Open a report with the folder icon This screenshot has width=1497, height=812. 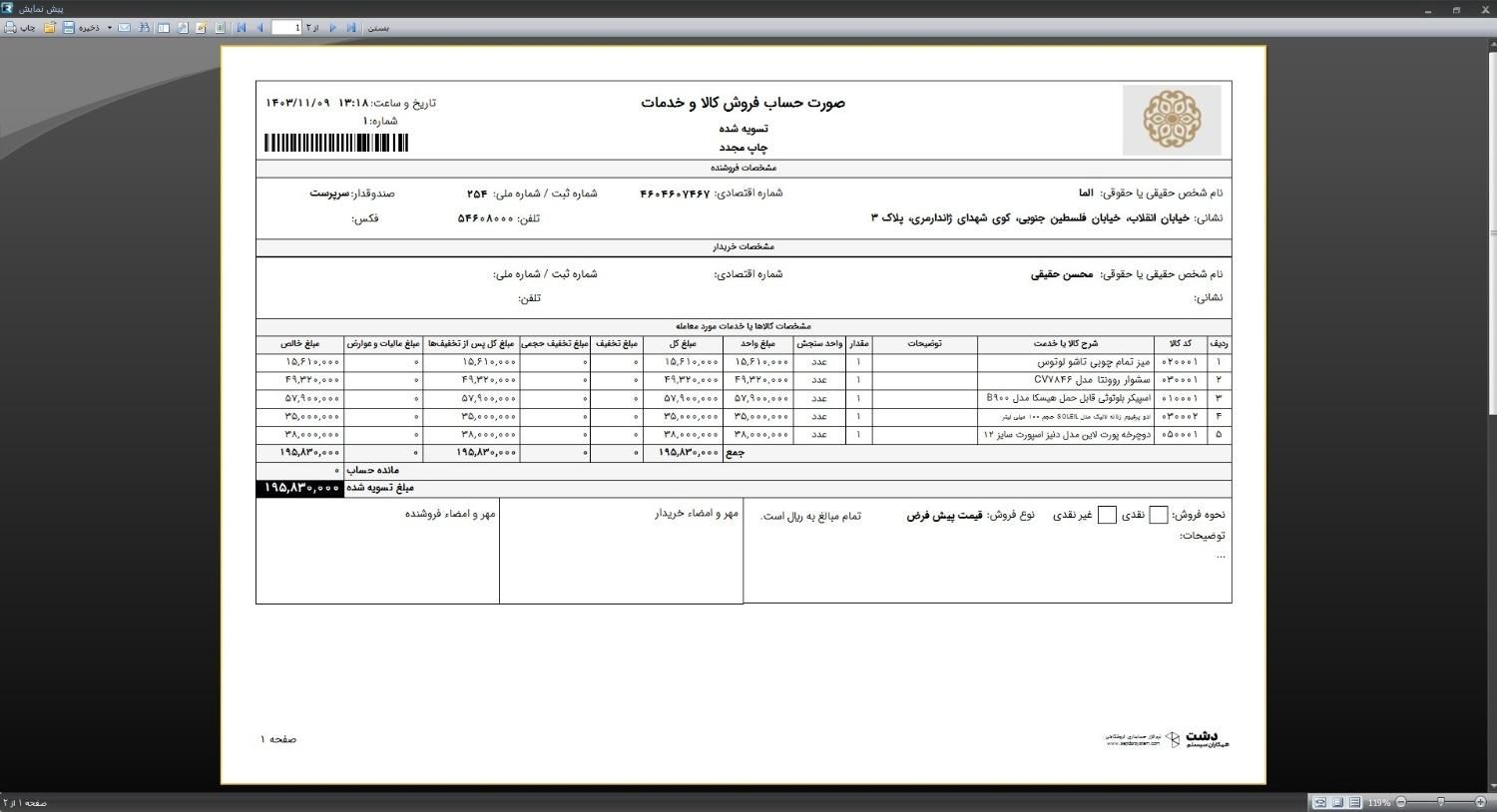point(50,28)
